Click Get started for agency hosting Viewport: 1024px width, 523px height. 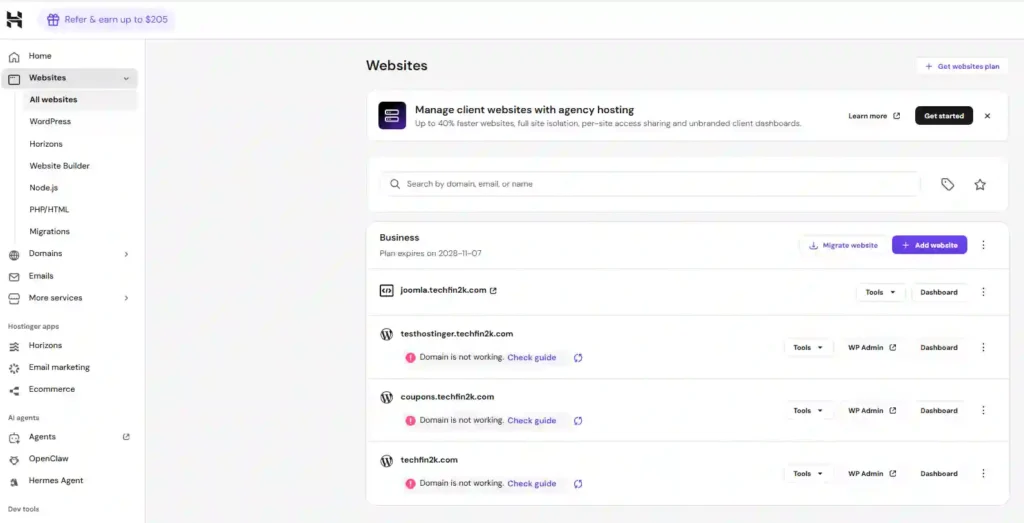[x=944, y=116]
